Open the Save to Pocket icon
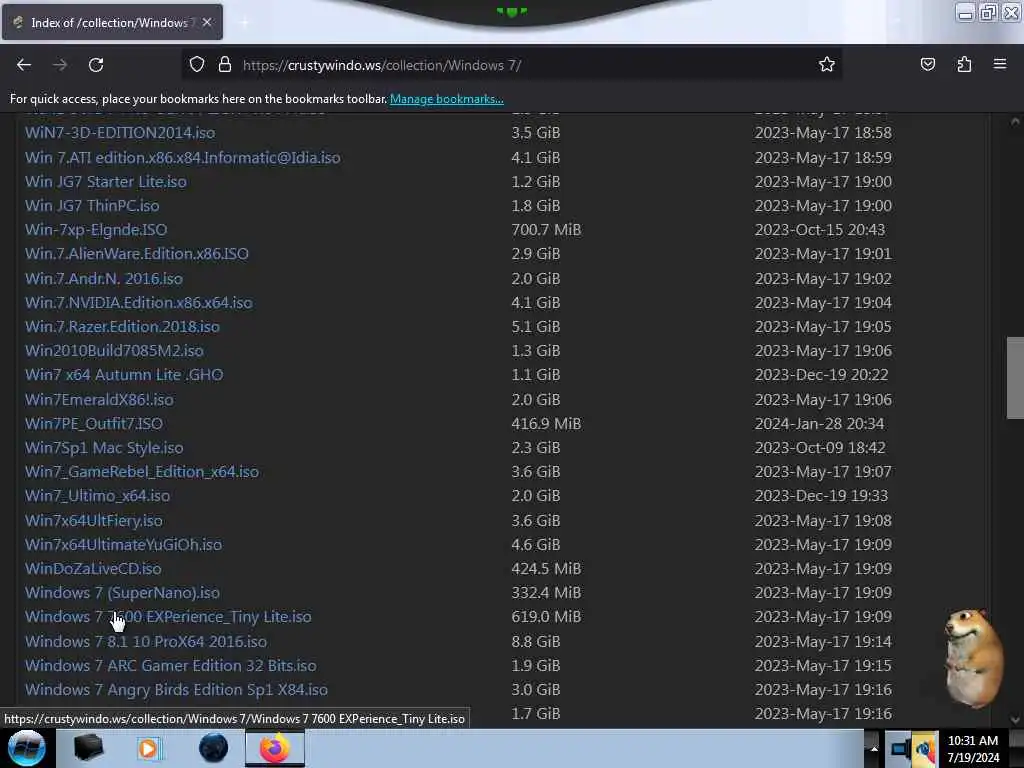1024x768 pixels. click(x=927, y=64)
